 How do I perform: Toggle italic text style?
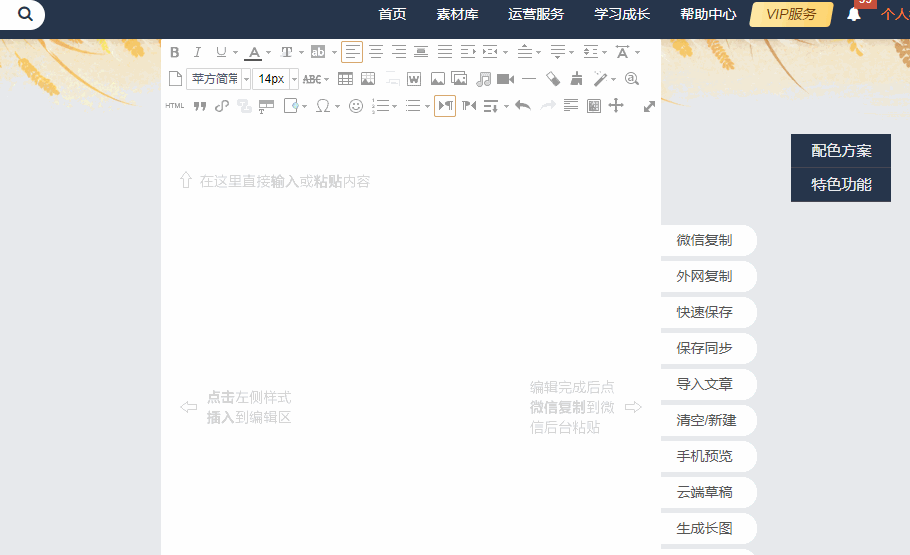[x=197, y=52]
